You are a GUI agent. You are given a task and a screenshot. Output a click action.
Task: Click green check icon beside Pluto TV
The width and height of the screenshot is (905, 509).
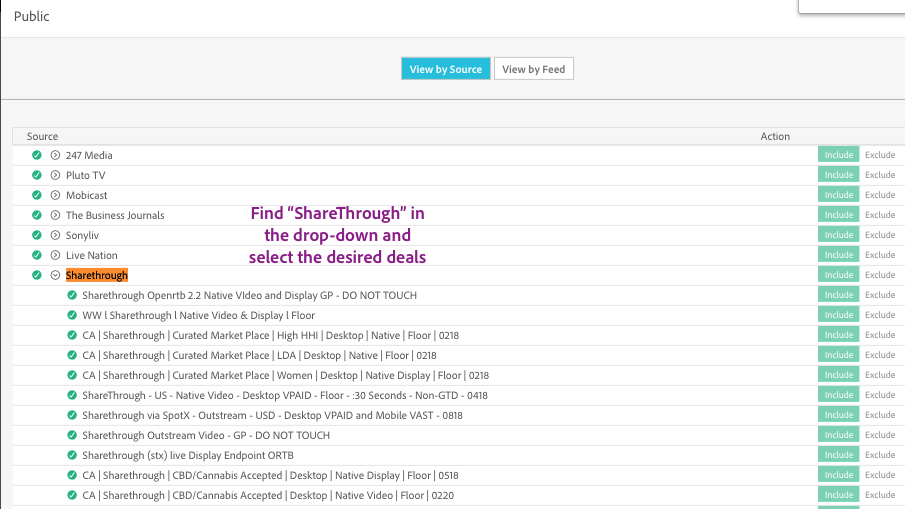tap(37, 175)
